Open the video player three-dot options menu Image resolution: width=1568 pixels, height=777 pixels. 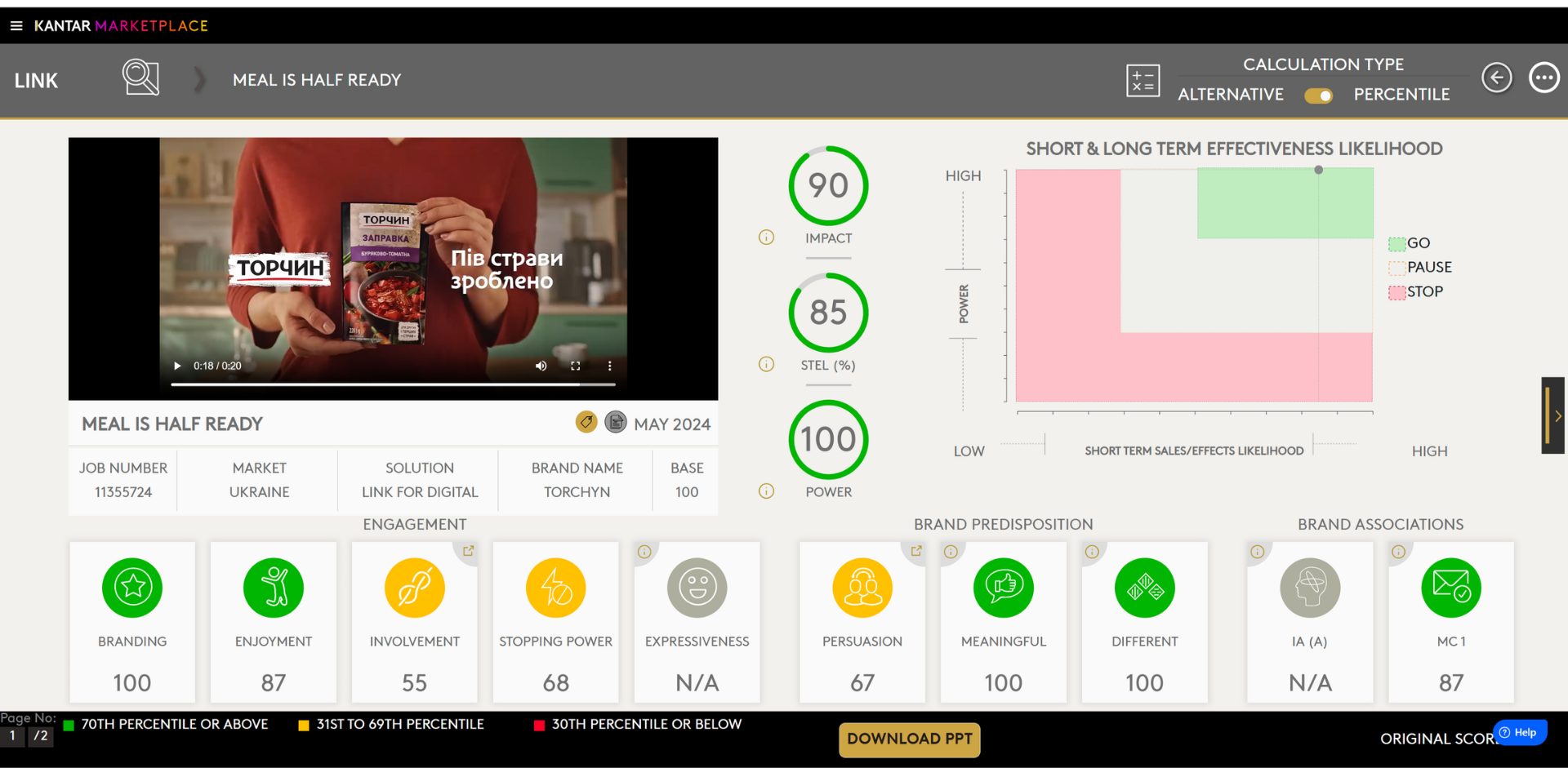coord(609,366)
